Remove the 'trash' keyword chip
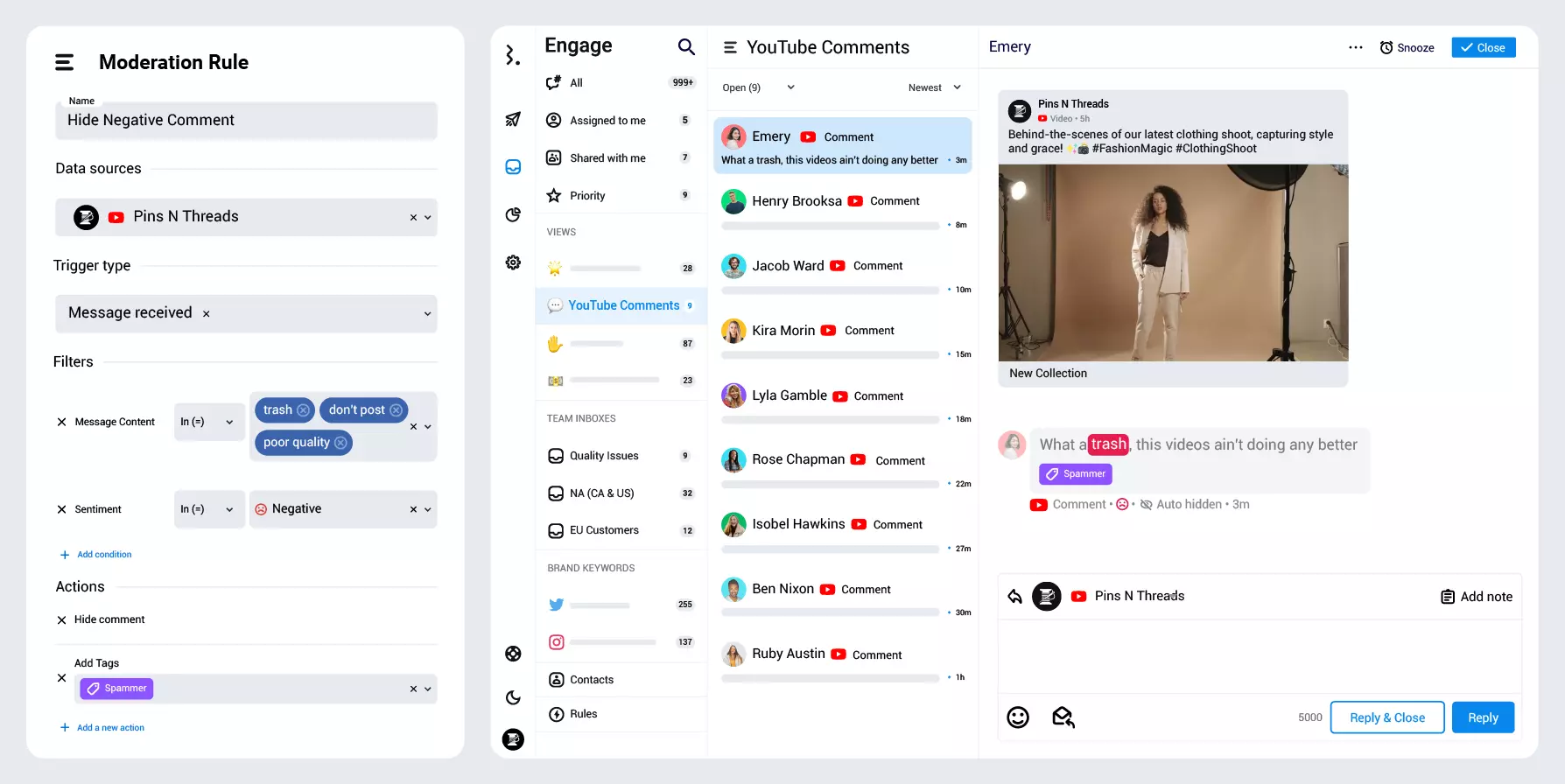The height and width of the screenshot is (784, 1565). pos(303,410)
